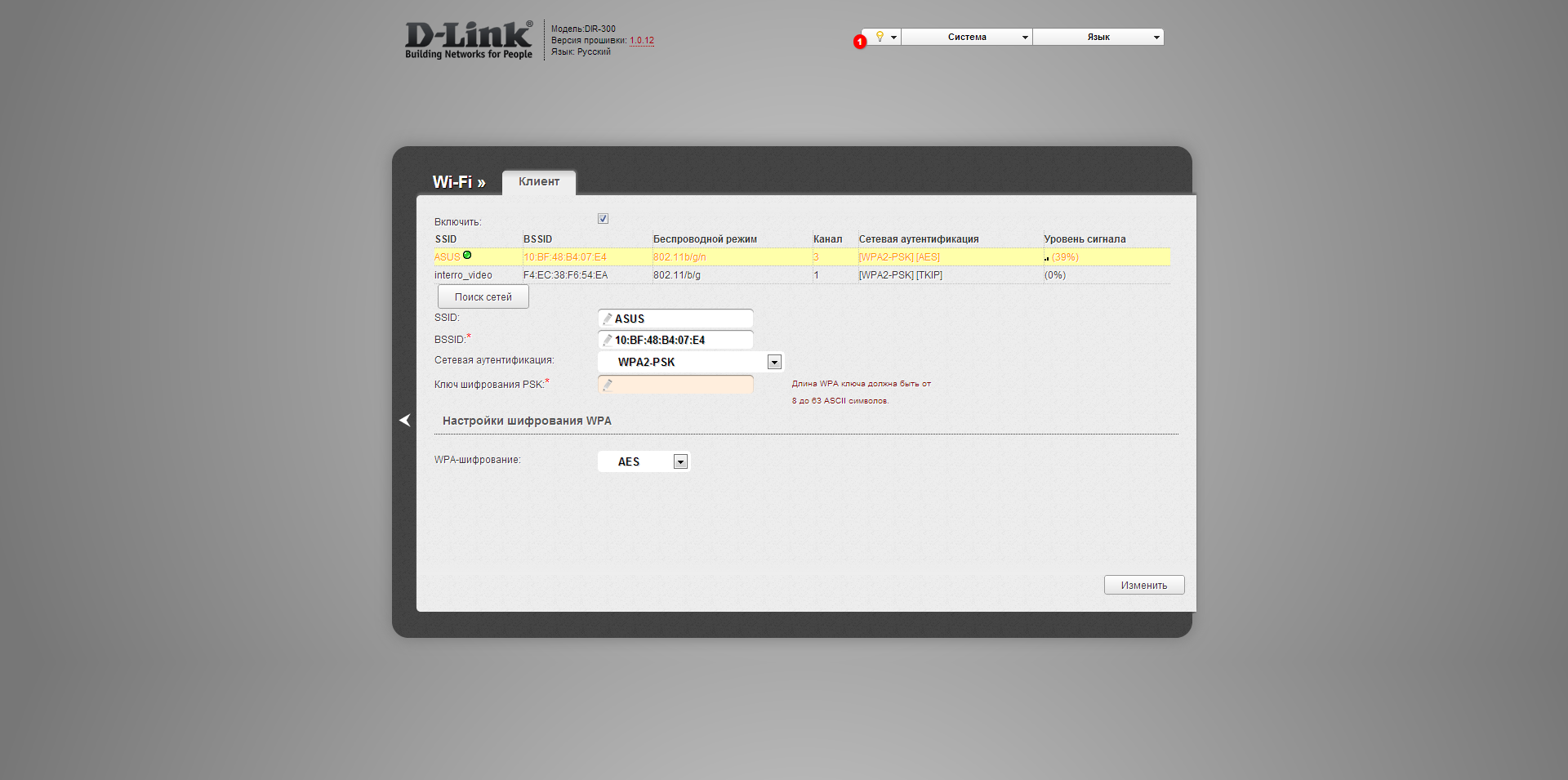Click the SSID input field

(675, 319)
